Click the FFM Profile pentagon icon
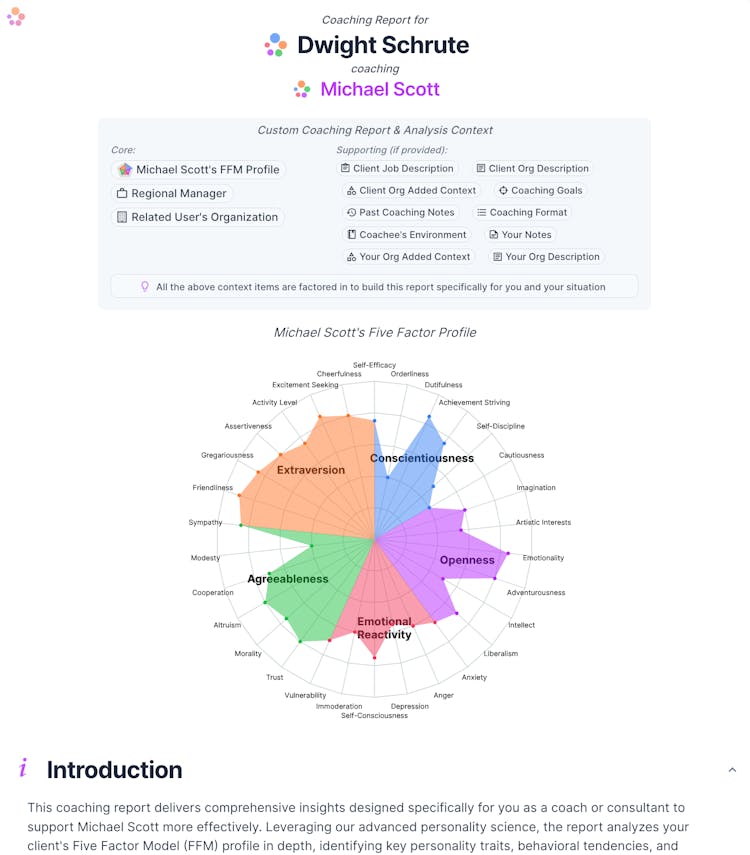Image resolution: width=750 pixels, height=855 pixels. pyautogui.click(x=124, y=170)
